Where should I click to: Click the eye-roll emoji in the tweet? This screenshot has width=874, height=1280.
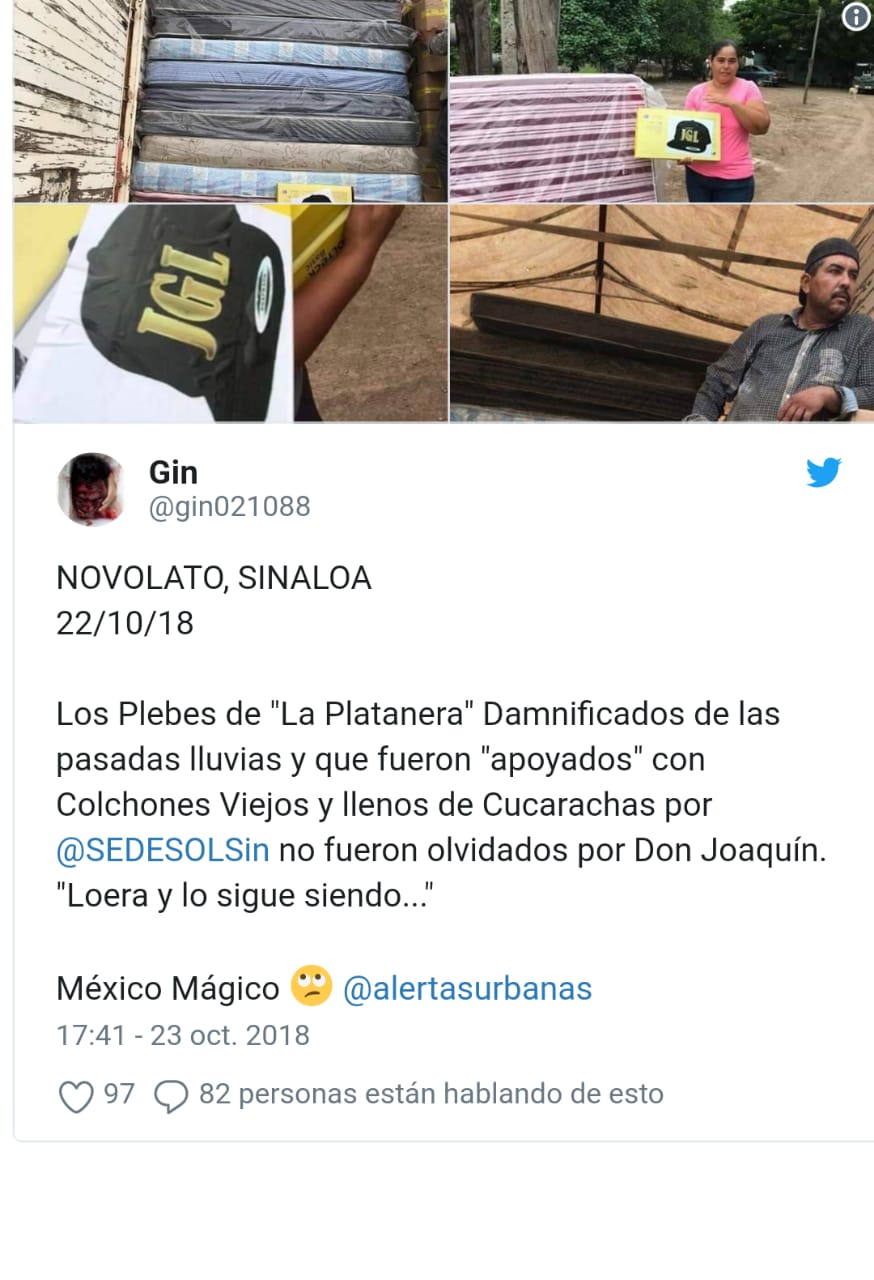pyautogui.click(x=311, y=987)
